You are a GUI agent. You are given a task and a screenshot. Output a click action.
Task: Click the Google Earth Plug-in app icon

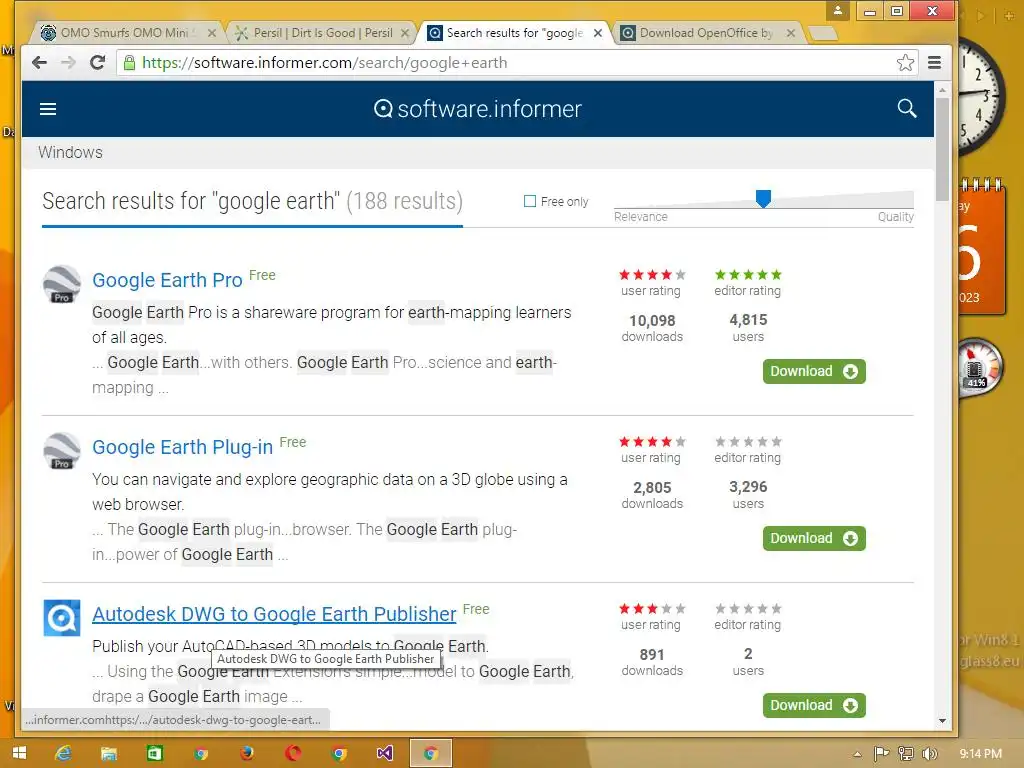tap(61, 451)
